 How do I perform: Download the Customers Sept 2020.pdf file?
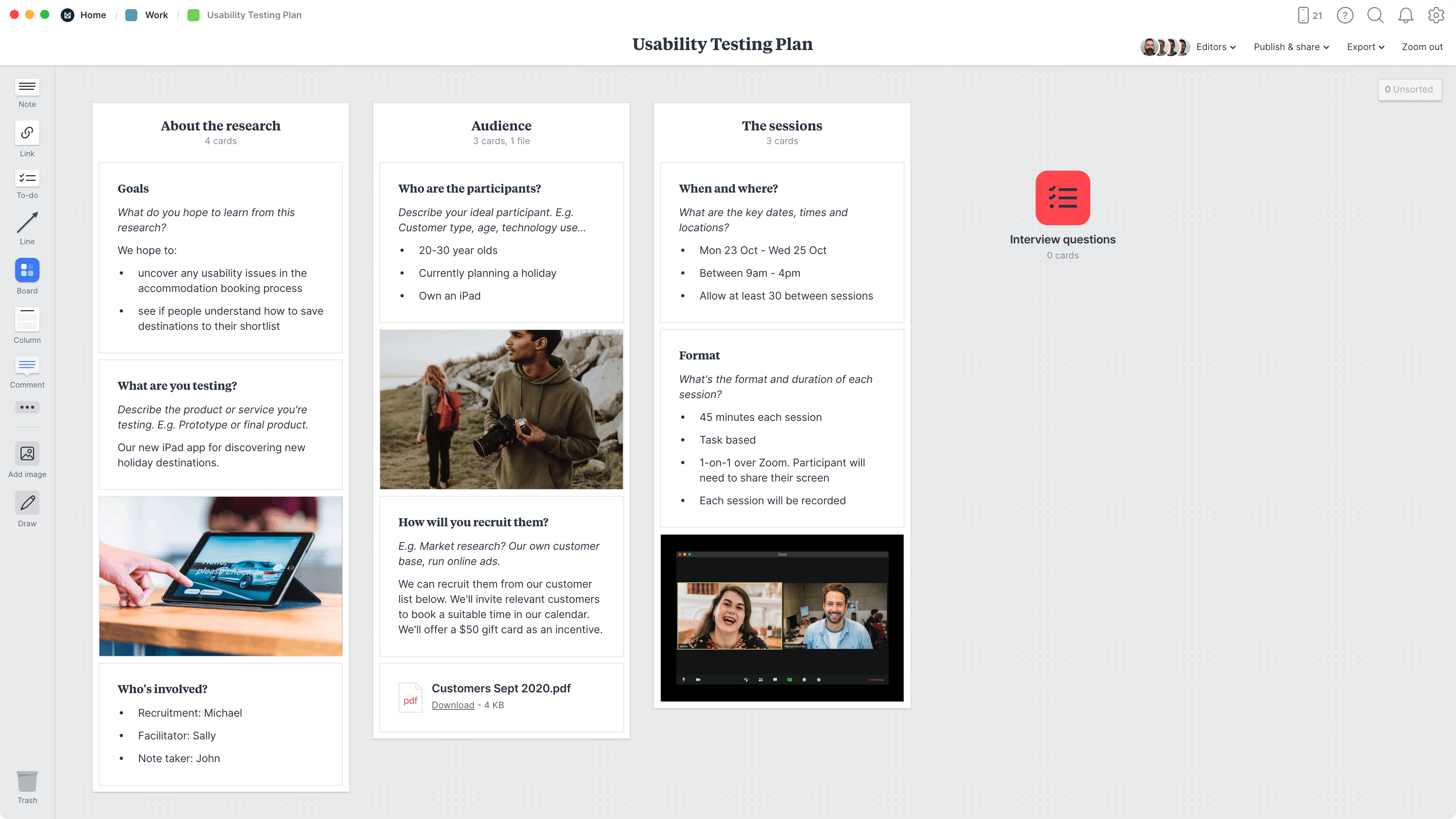453,705
